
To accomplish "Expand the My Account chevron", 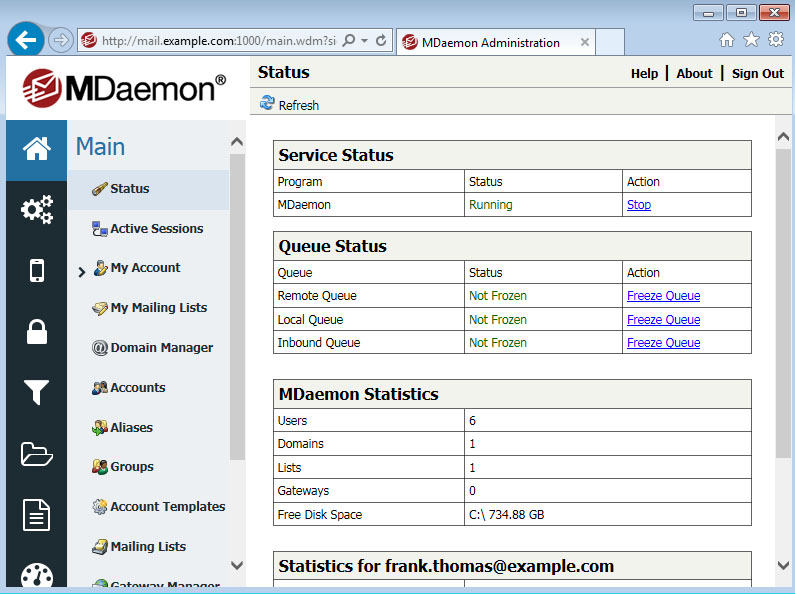I will [x=82, y=272].
